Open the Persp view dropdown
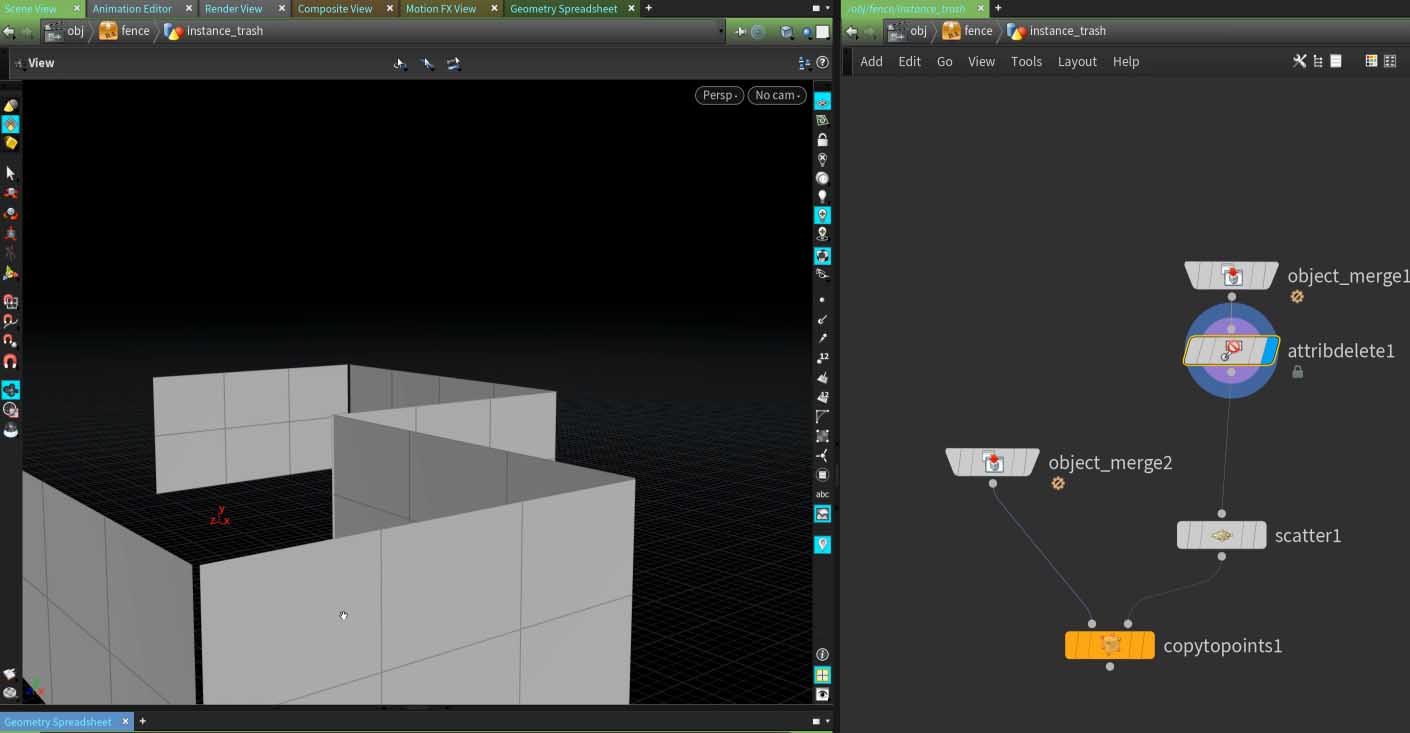1410x733 pixels. [x=719, y=95]
